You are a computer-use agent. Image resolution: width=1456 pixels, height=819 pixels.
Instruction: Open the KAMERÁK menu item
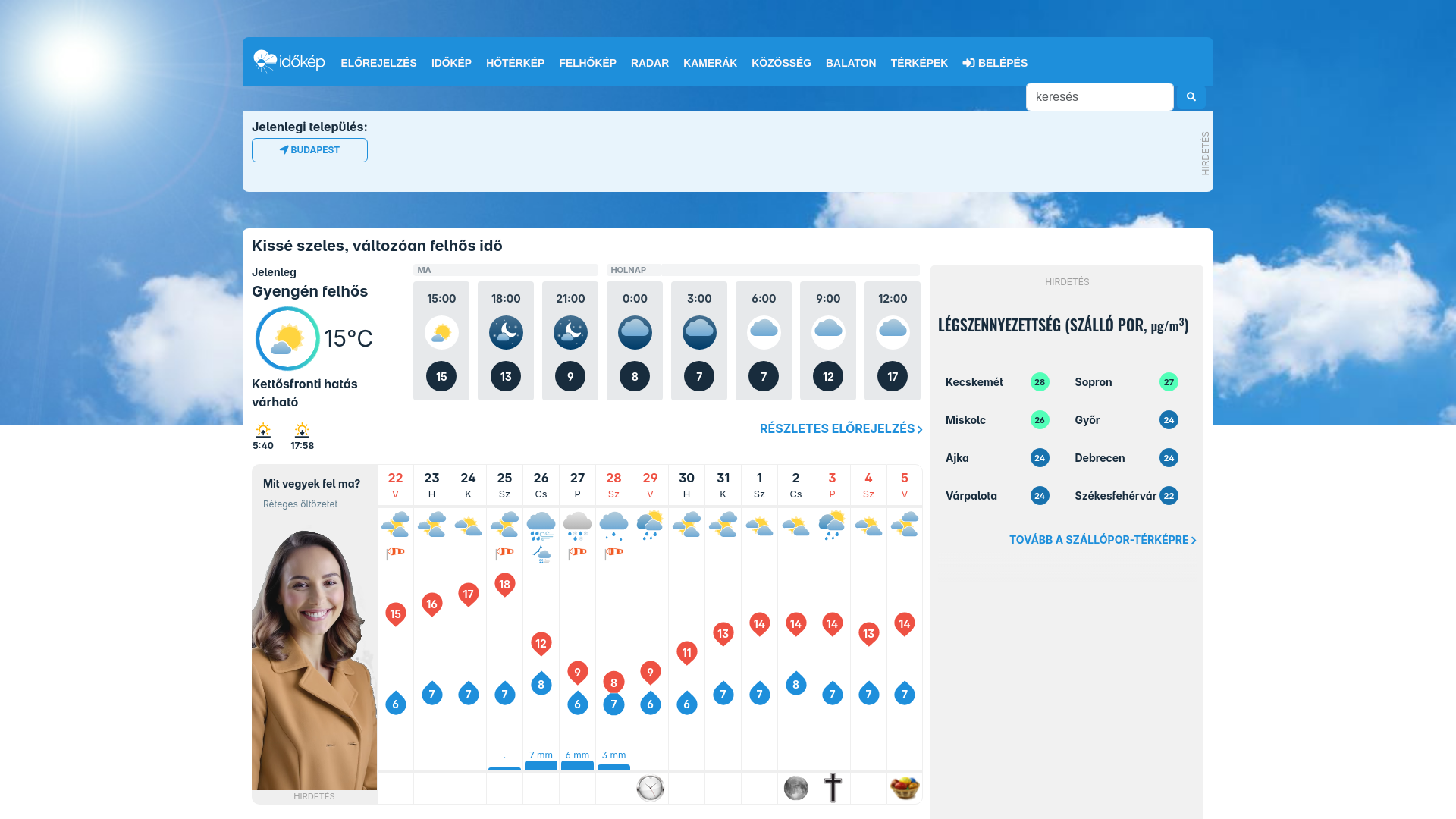click(710, 63)
